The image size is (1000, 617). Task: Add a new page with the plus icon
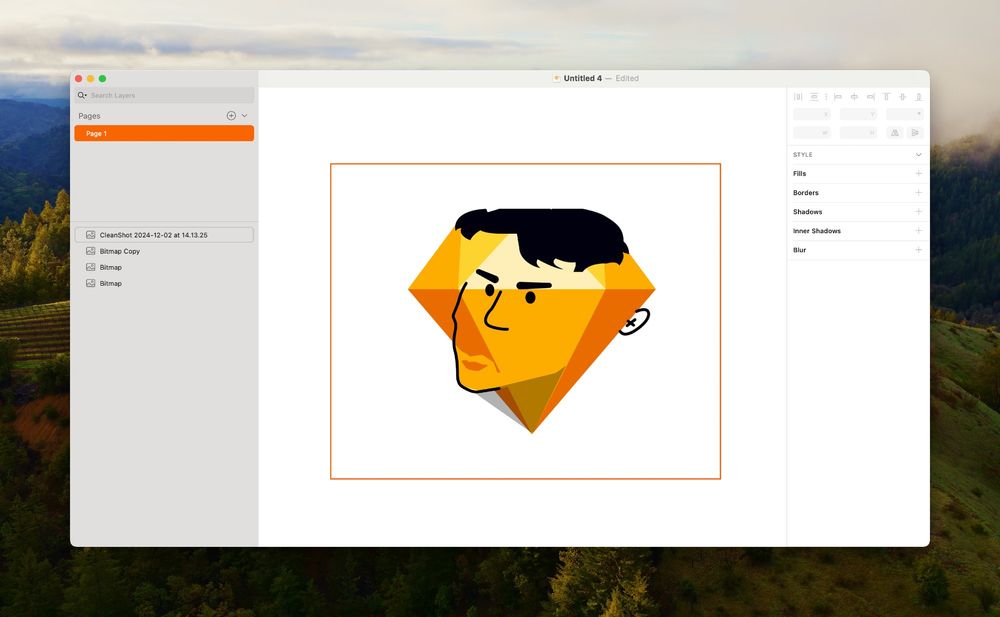point(231,115)
